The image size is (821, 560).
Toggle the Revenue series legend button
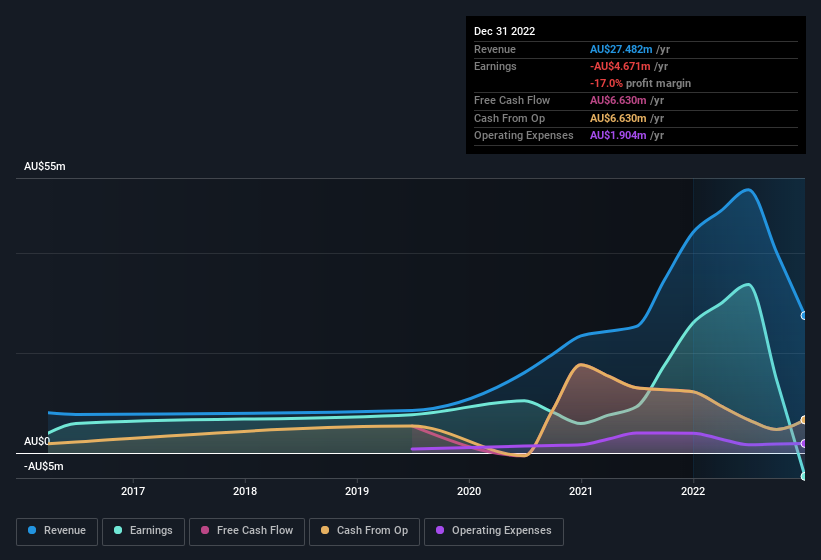57,531
